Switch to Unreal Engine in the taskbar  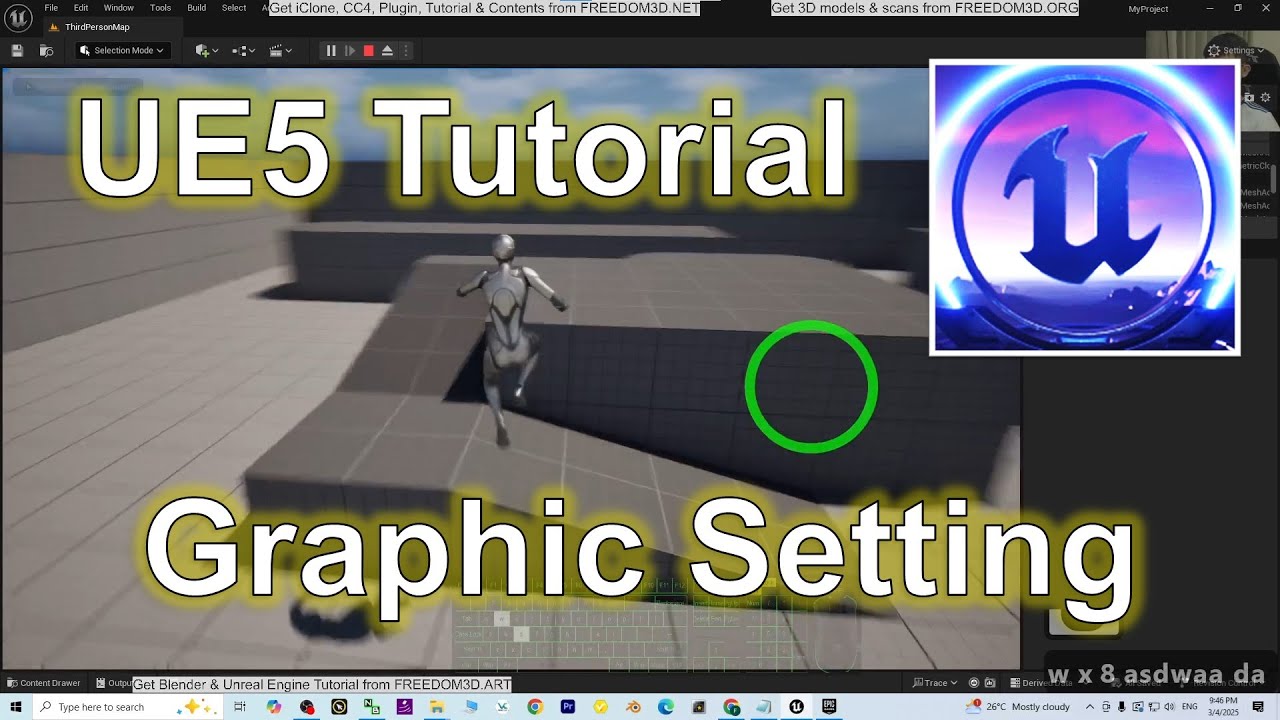pos(796,707)
